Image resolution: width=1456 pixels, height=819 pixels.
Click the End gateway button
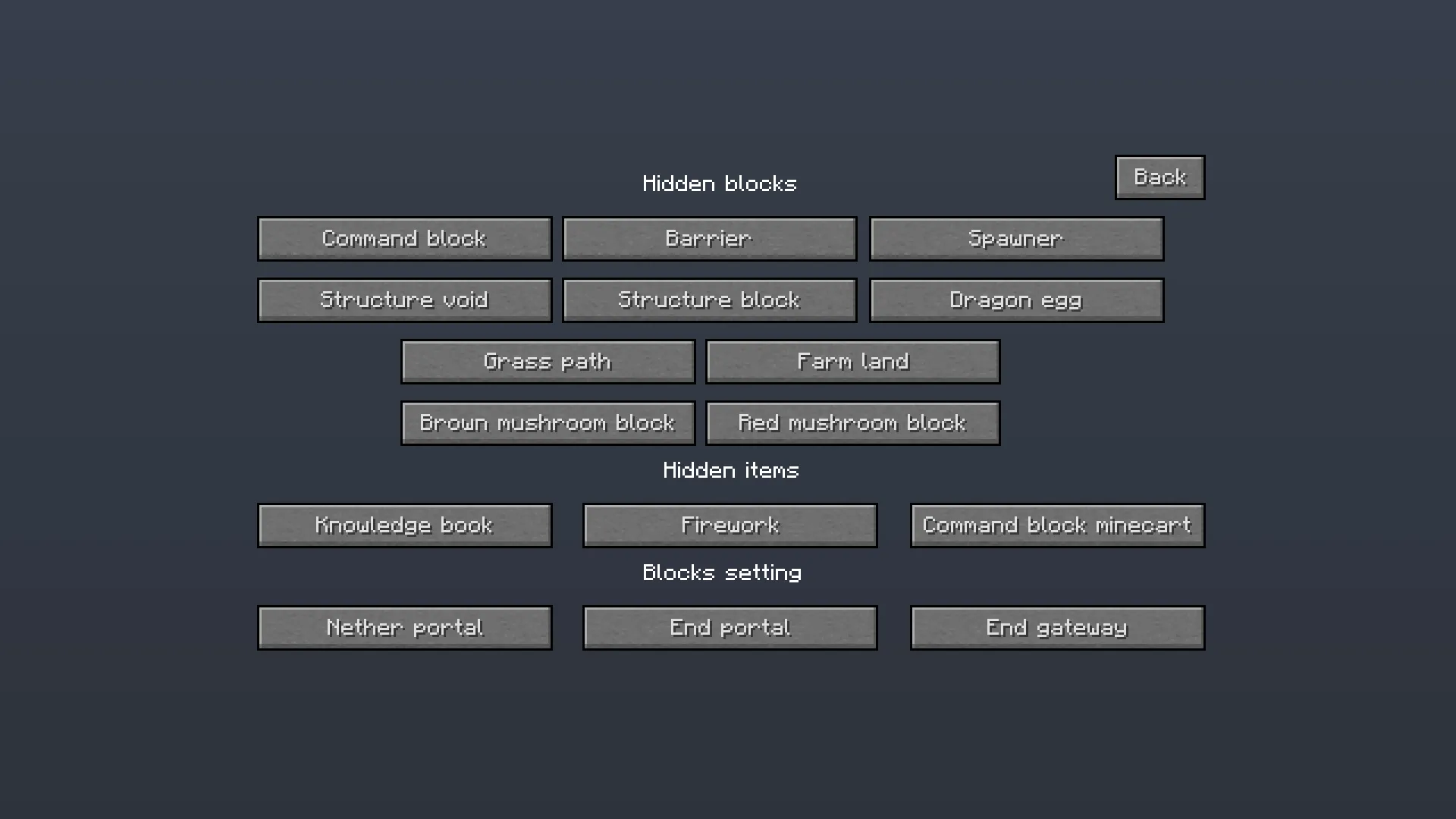pyautogui.click(x=1057, y=627)
